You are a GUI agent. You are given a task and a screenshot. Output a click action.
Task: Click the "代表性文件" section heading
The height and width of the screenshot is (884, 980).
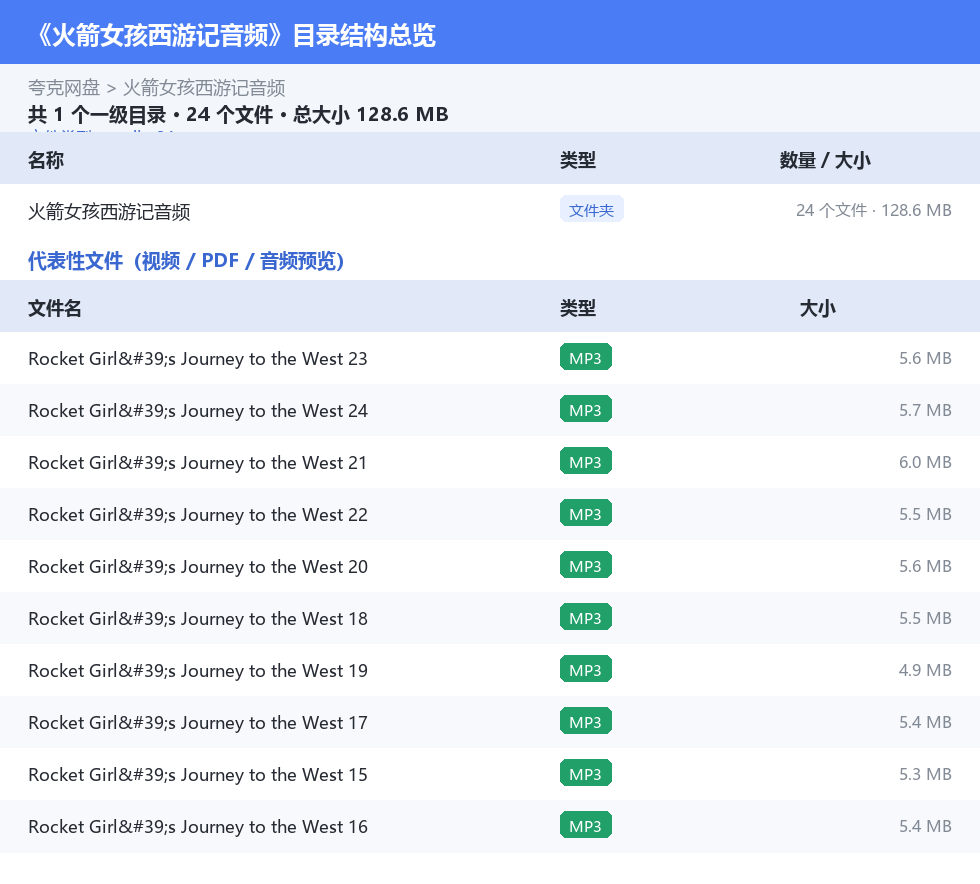pos(186,261)
